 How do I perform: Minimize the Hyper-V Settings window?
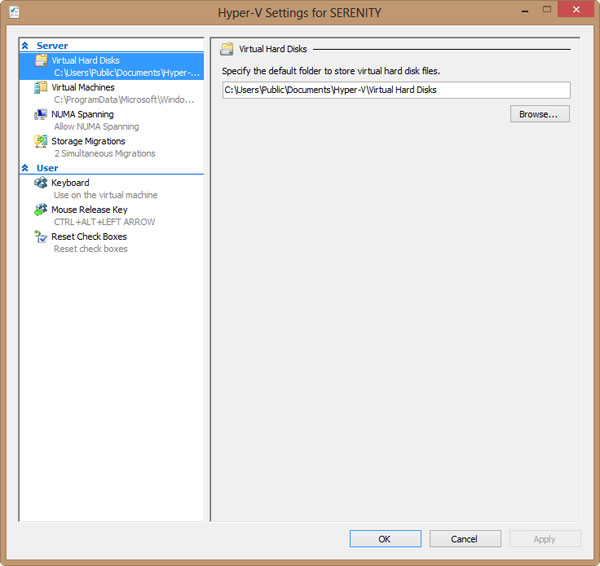525,10
